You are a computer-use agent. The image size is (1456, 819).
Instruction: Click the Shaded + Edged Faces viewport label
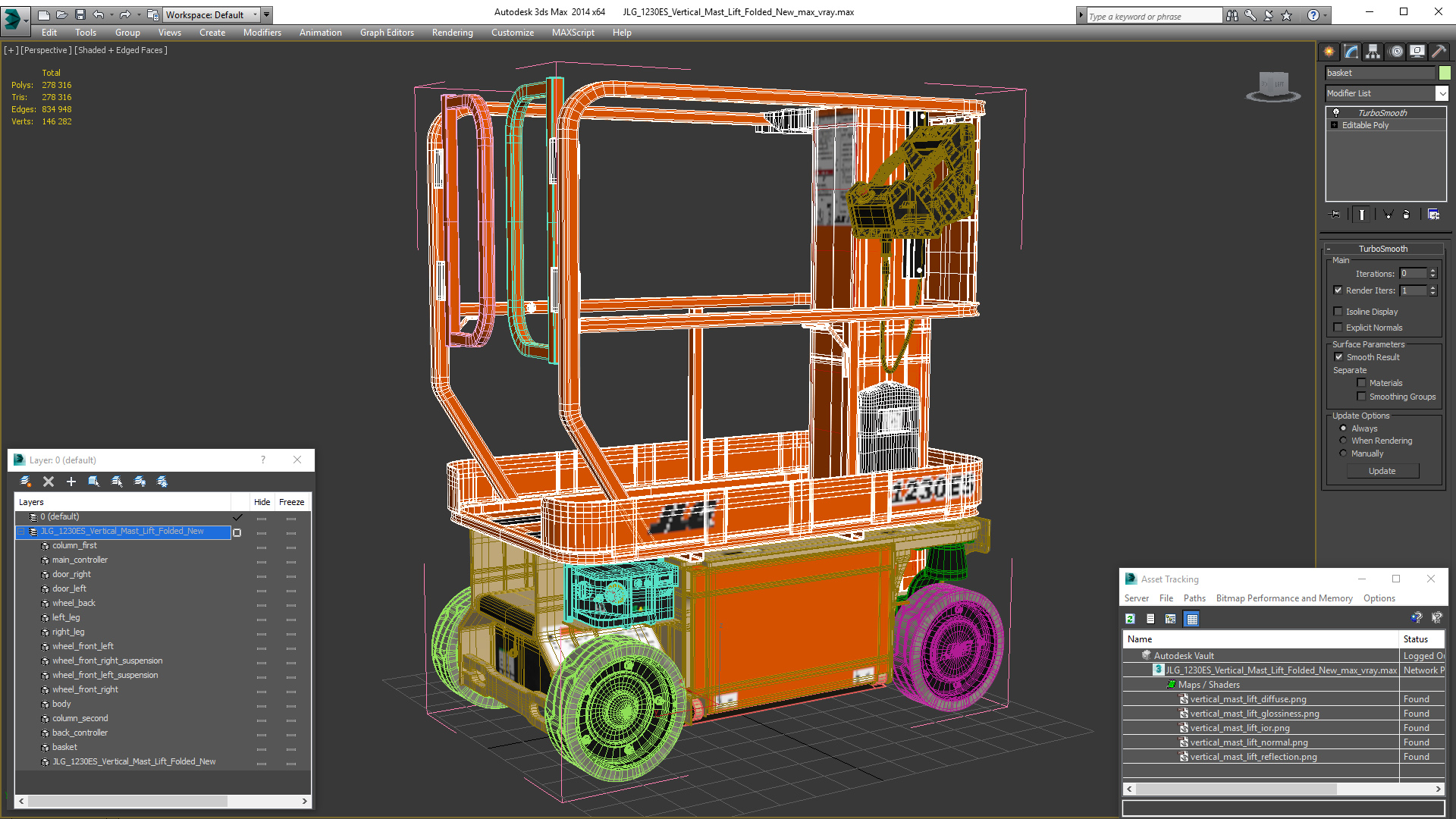pyautogui.click(x=121, y=50)
